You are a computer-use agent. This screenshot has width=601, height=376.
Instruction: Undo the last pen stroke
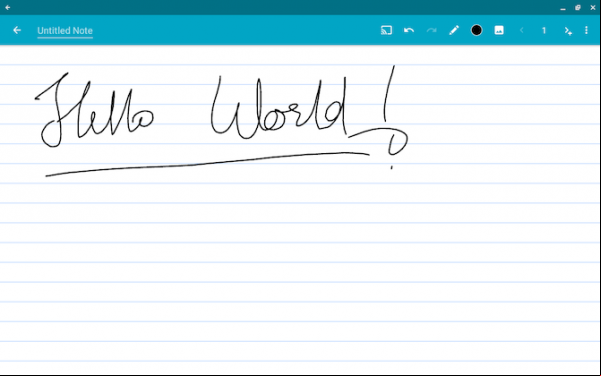click(409, 30)
